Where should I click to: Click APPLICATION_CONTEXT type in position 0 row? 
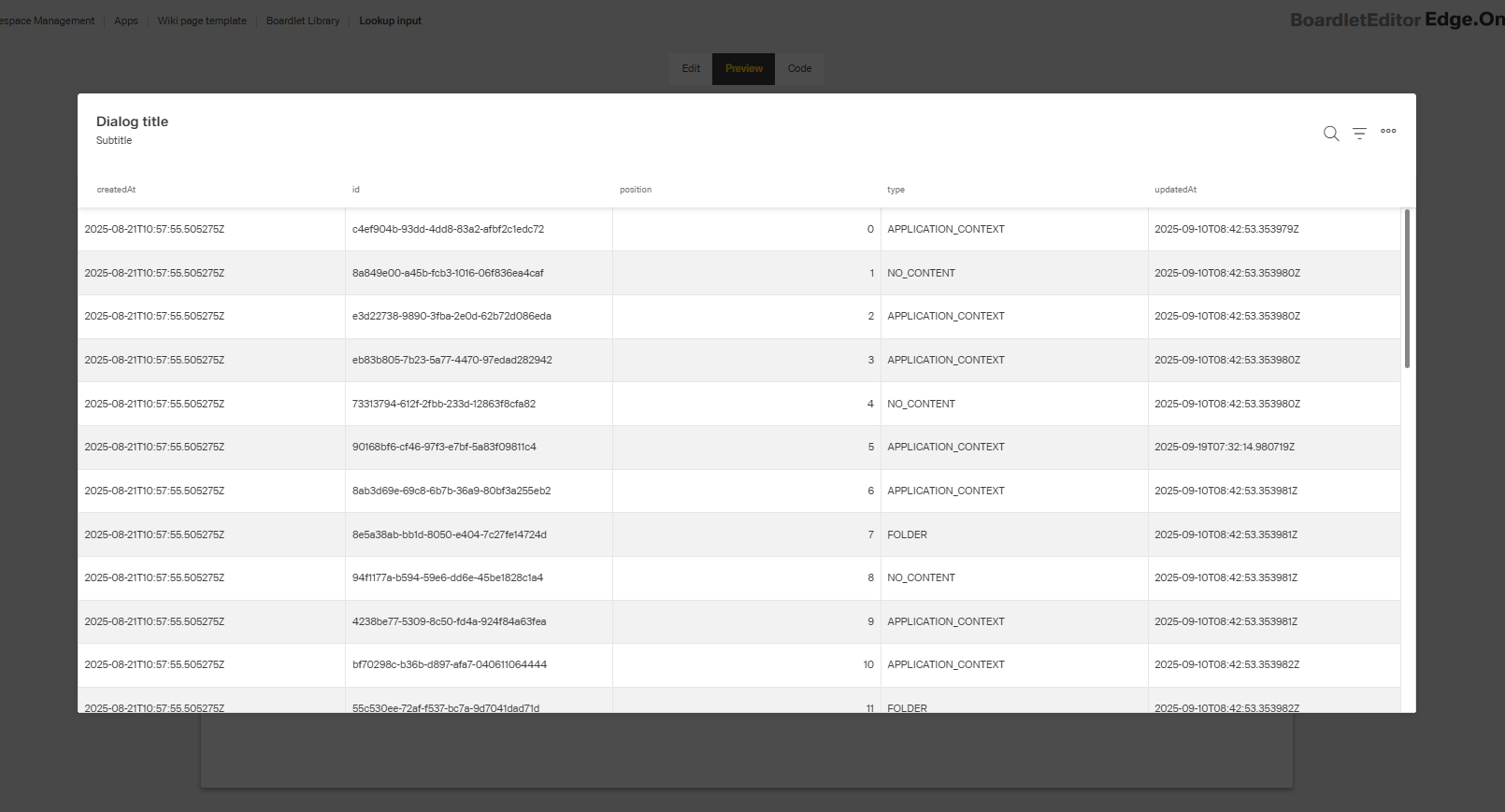coord(1014,229)
